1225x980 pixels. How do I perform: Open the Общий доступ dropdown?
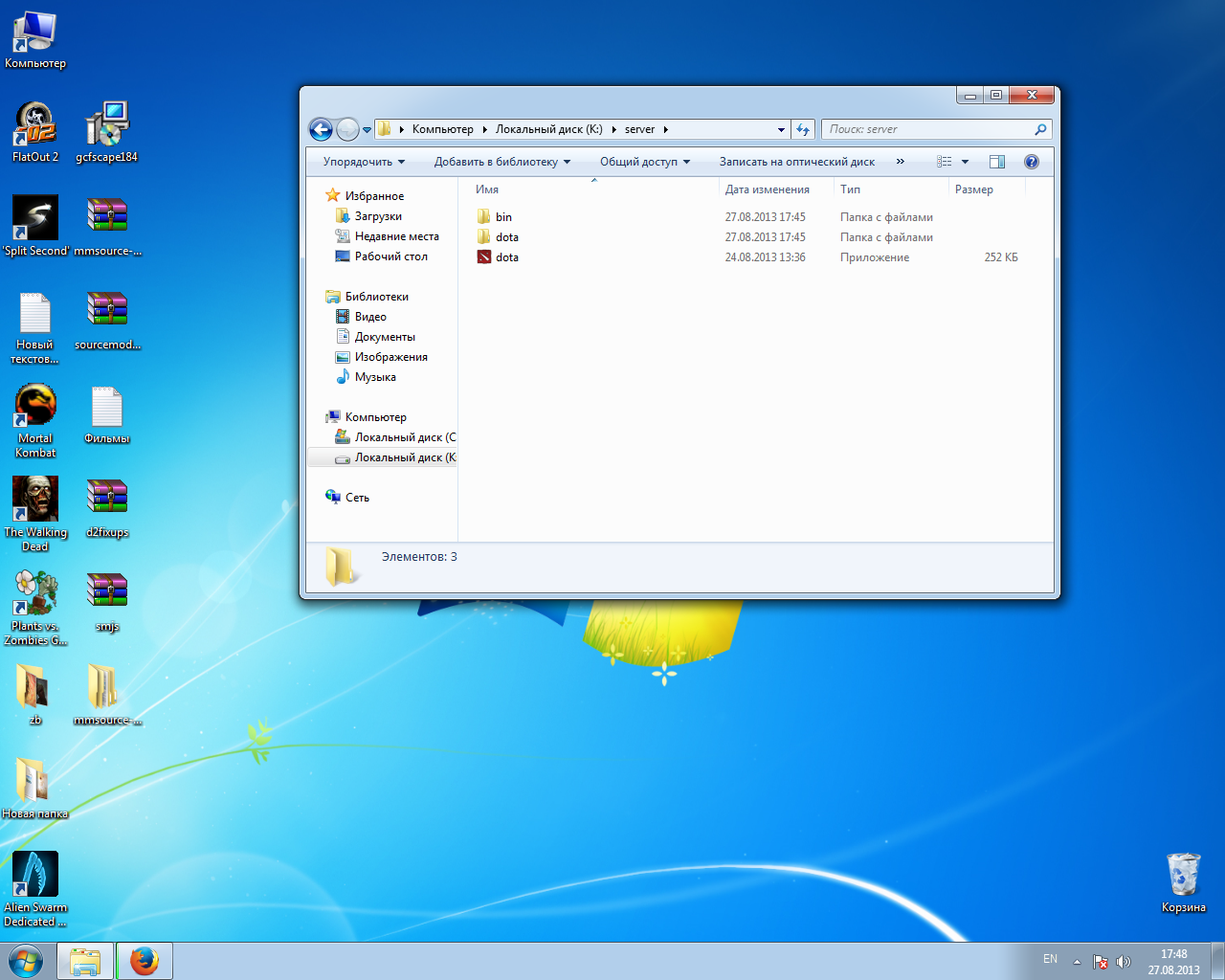point(645,162)
